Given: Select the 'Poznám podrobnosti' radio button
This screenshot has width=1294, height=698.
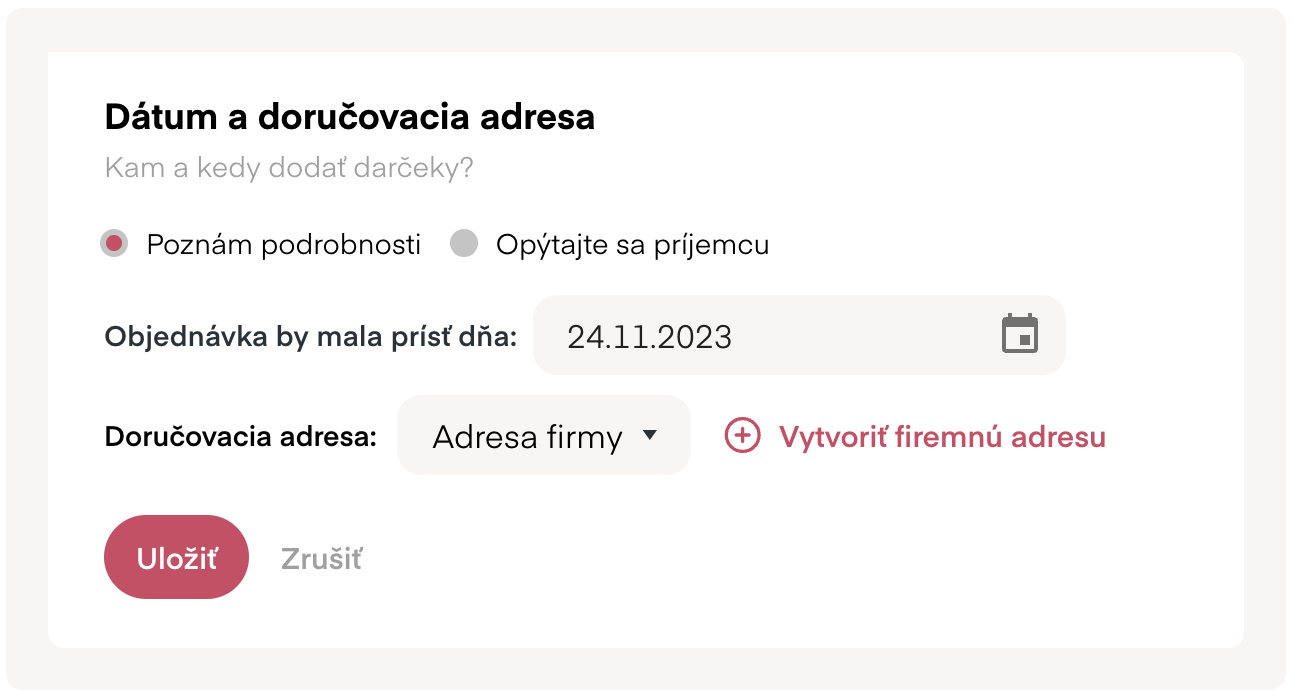Looking at the screenshot, I should (x=114, y=244).
